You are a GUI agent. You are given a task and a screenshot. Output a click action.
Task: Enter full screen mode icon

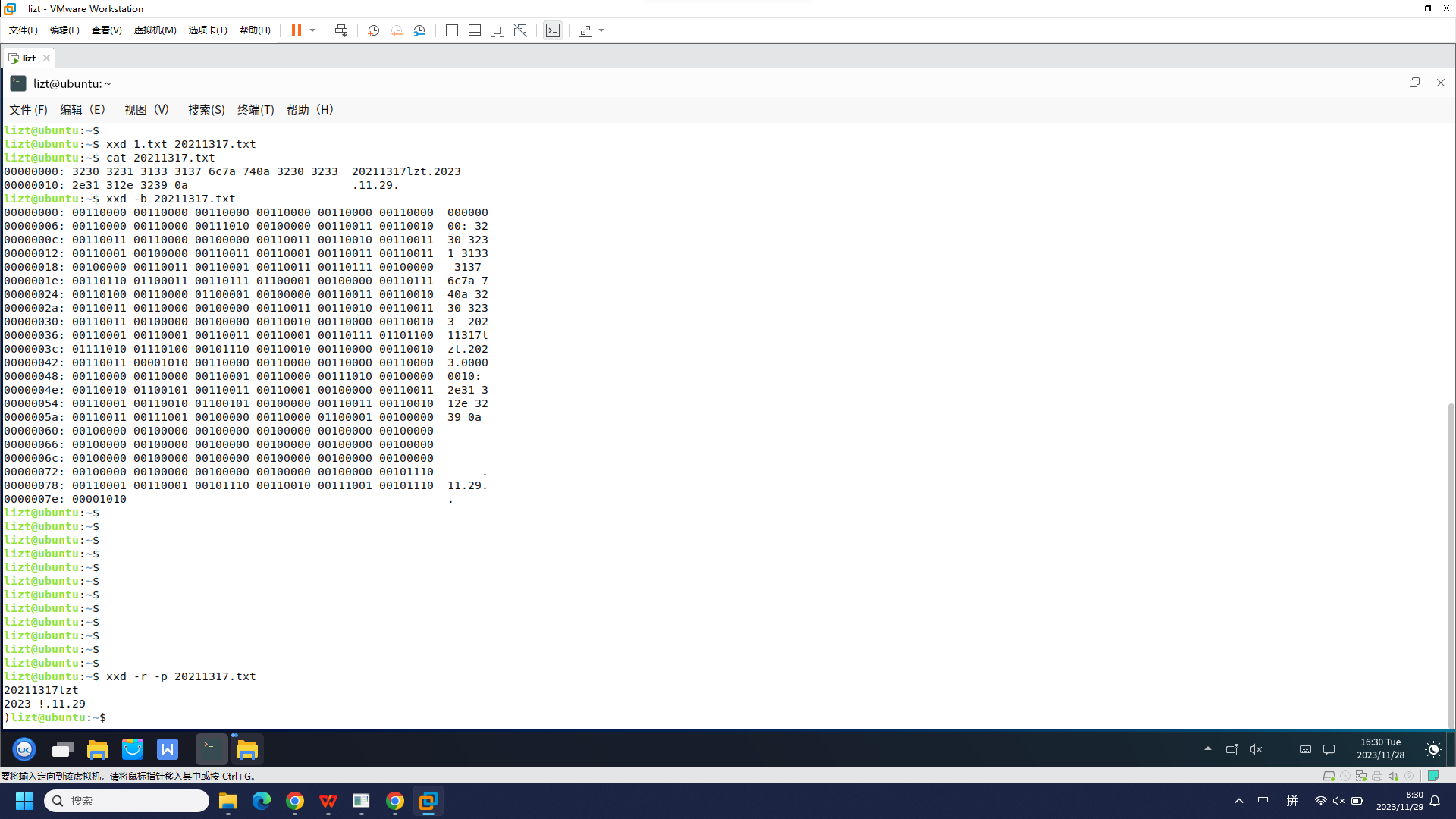(x=497, y=30)
